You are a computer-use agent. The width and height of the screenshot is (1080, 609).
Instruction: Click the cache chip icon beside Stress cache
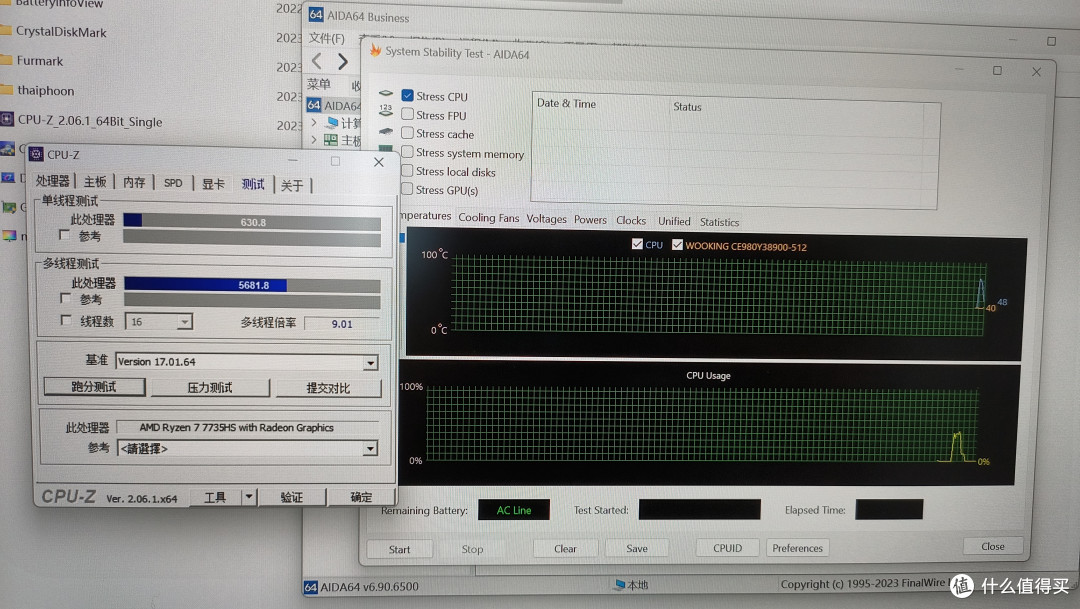click(x=386, y=131)
